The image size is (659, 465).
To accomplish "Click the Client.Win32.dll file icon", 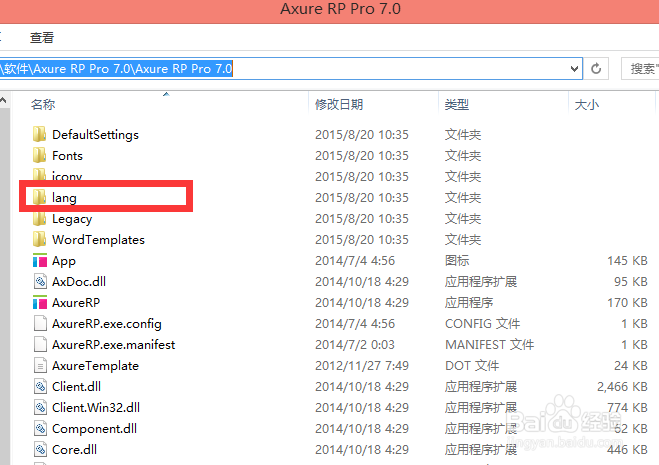I will [40, 407].
